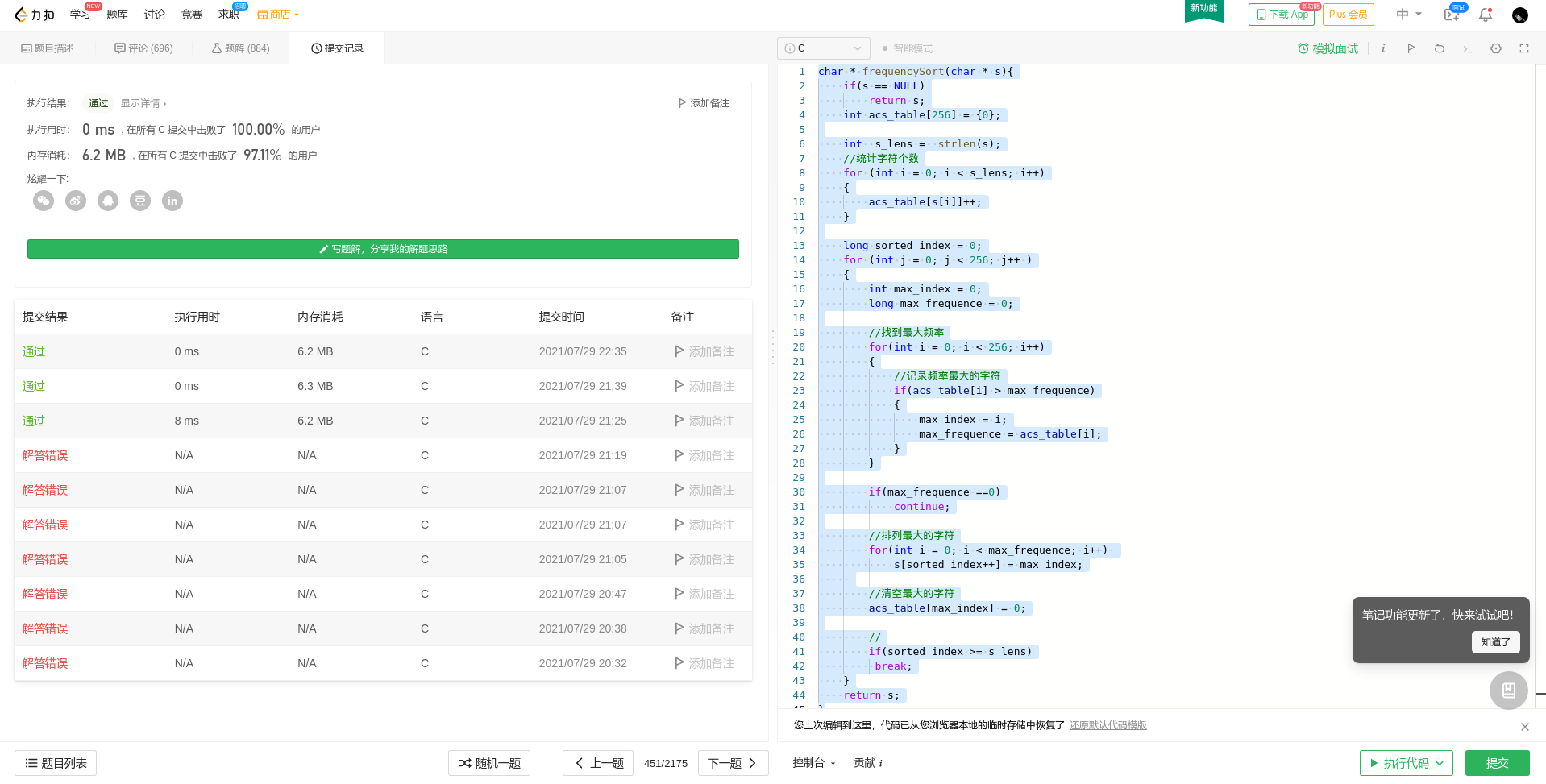
Task: Share result via the LinkedIn icon
Action: pyautogui.click(x=172, y=201)
